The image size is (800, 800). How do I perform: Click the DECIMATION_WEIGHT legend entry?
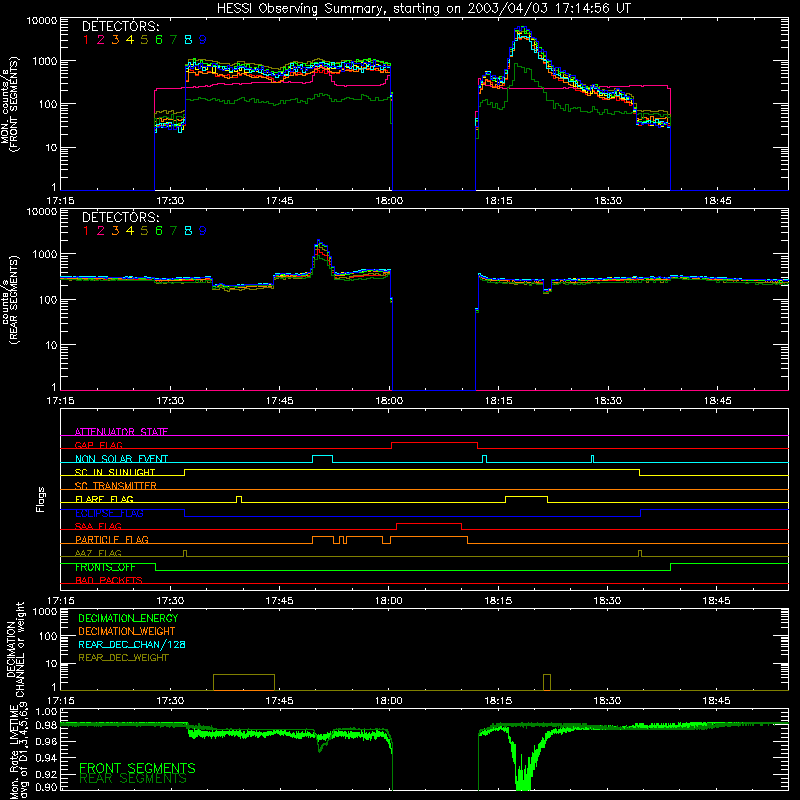coord(127,631)
